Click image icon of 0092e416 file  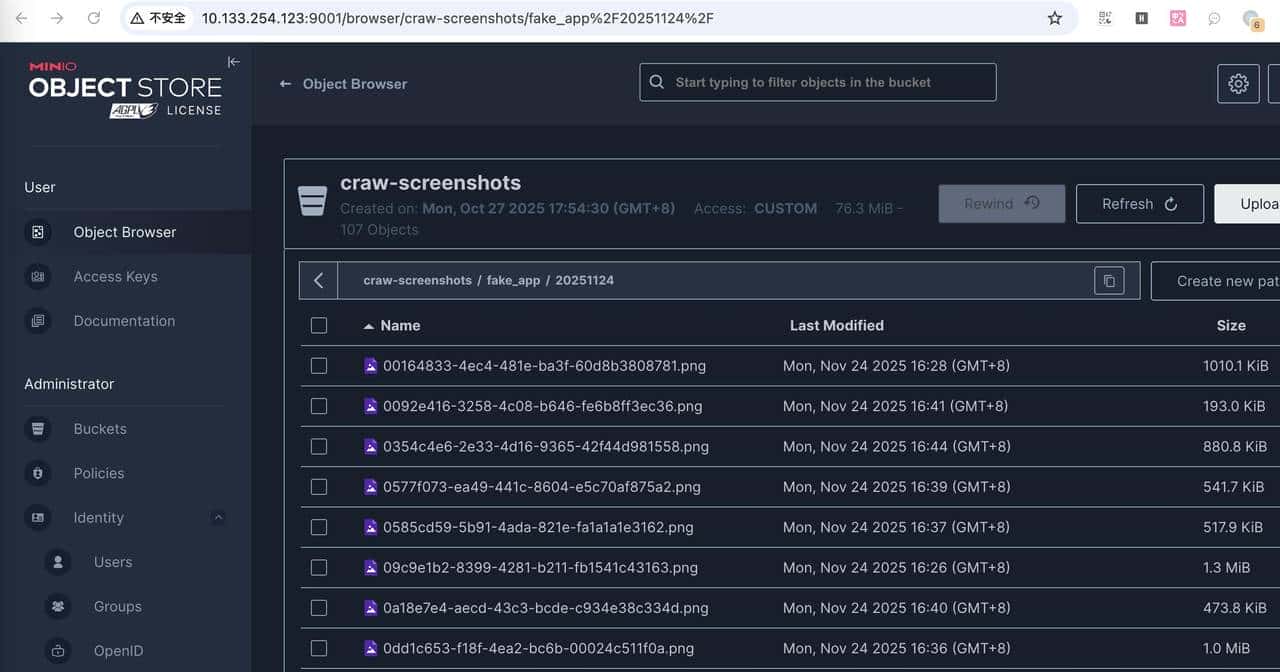(x=371, y=406)
